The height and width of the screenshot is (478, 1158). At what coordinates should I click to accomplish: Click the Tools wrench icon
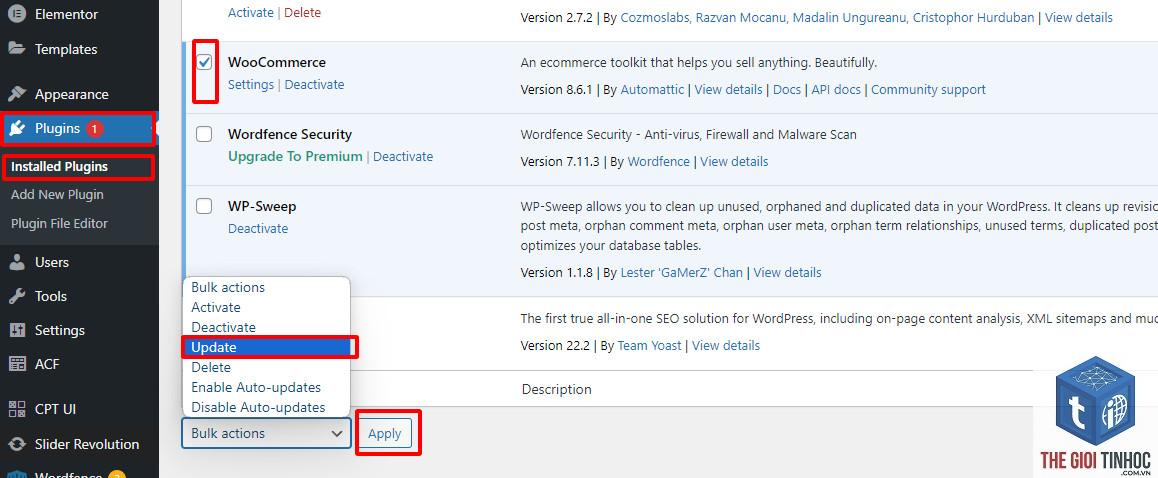(x=16, y=296)
